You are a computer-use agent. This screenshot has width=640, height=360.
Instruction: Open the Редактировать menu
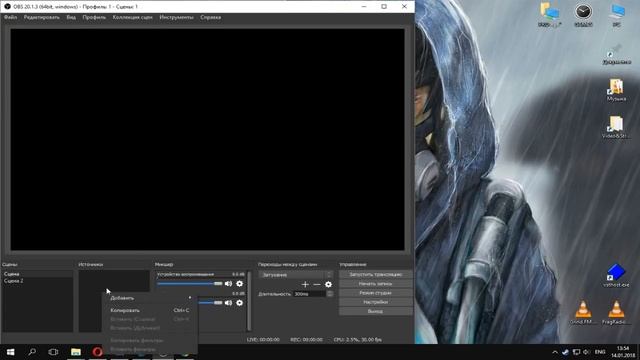point(42,18)
